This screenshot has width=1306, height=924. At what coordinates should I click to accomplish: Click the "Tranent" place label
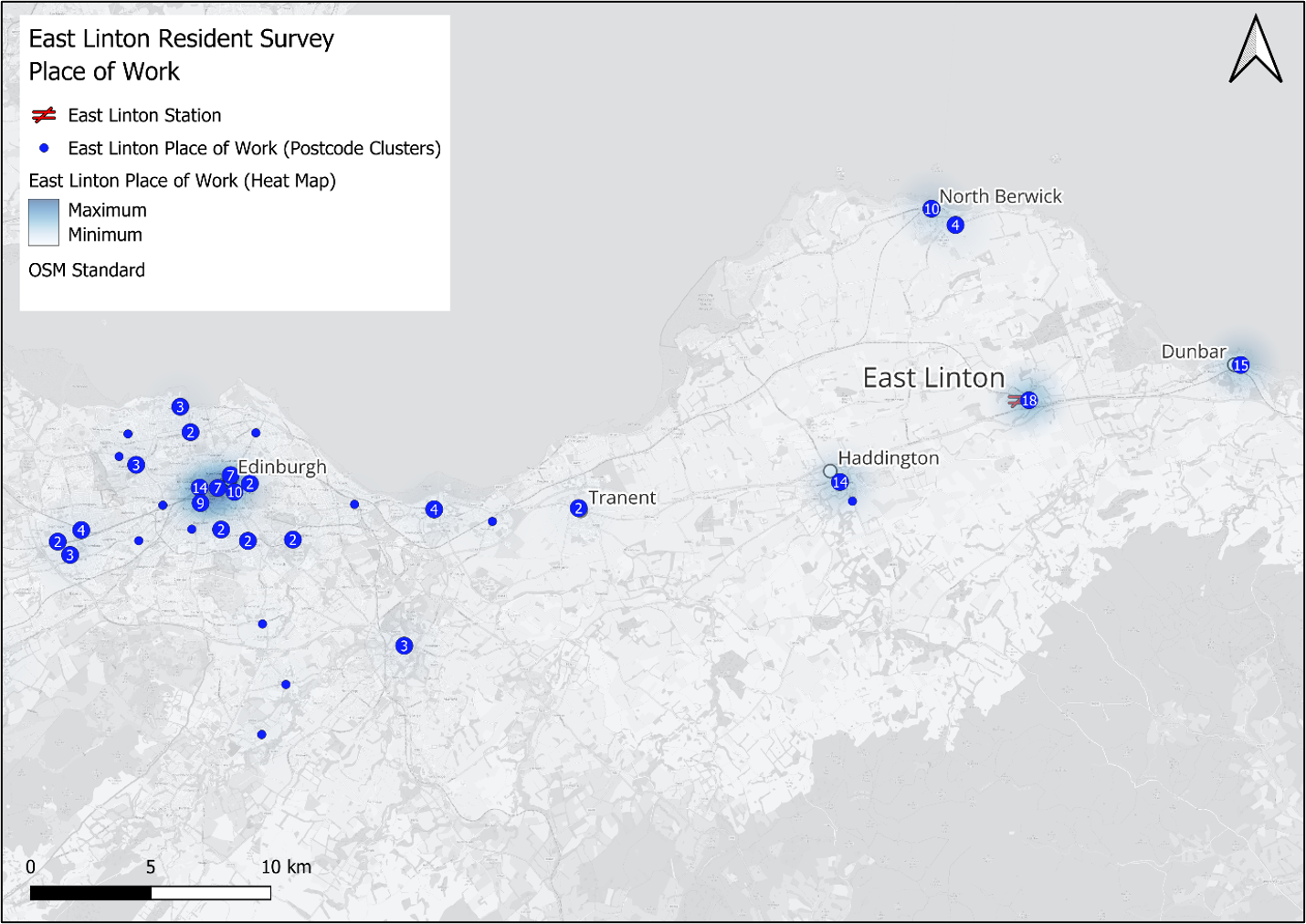(x=622, y=498)
